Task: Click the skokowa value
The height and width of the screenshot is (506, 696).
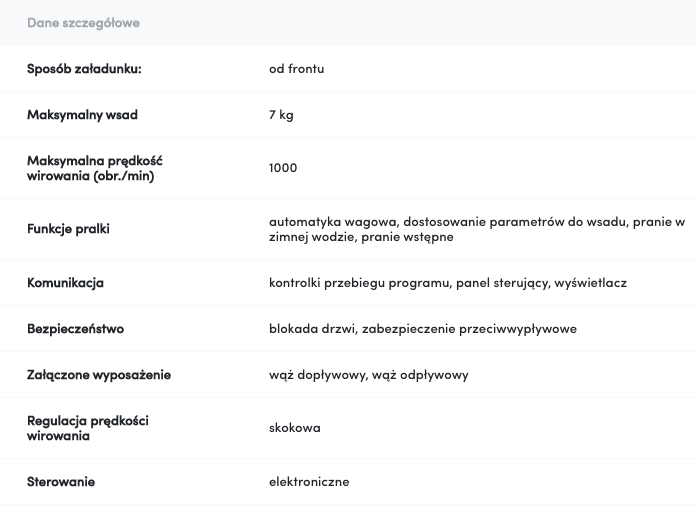Action: pos(294,428)
